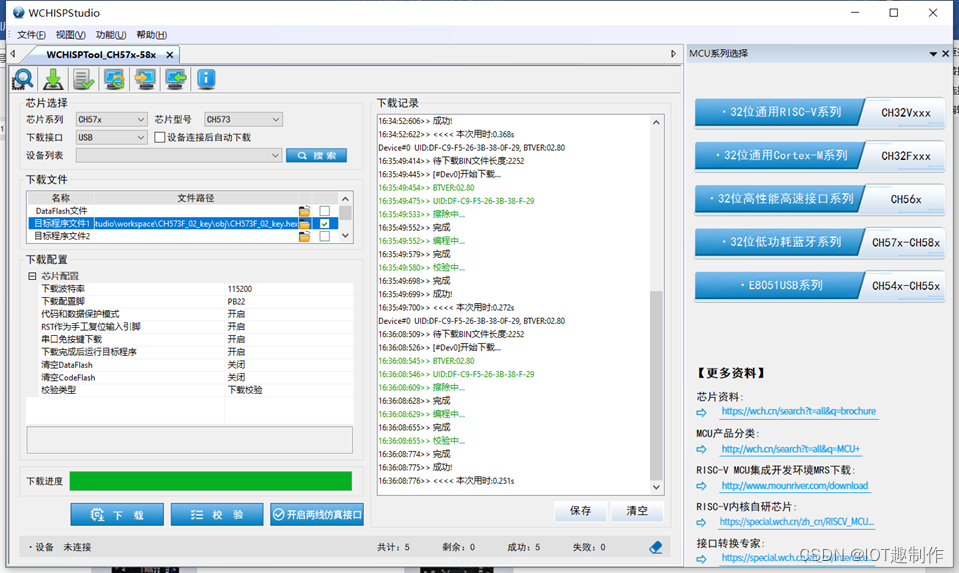Image resolution: width=959 pixels, height=573 pixels.
Task: Open the 文件(F) menu
Action: [x=31, y=35]
